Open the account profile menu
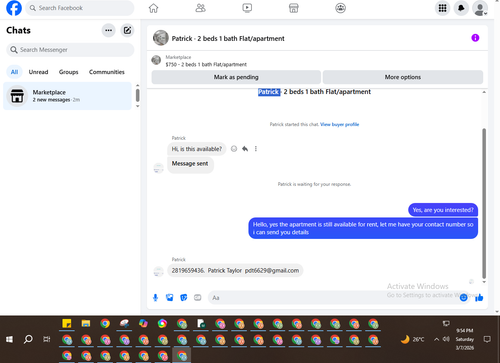The width and height of the screenshot is (500, 363). coord(480,8)
